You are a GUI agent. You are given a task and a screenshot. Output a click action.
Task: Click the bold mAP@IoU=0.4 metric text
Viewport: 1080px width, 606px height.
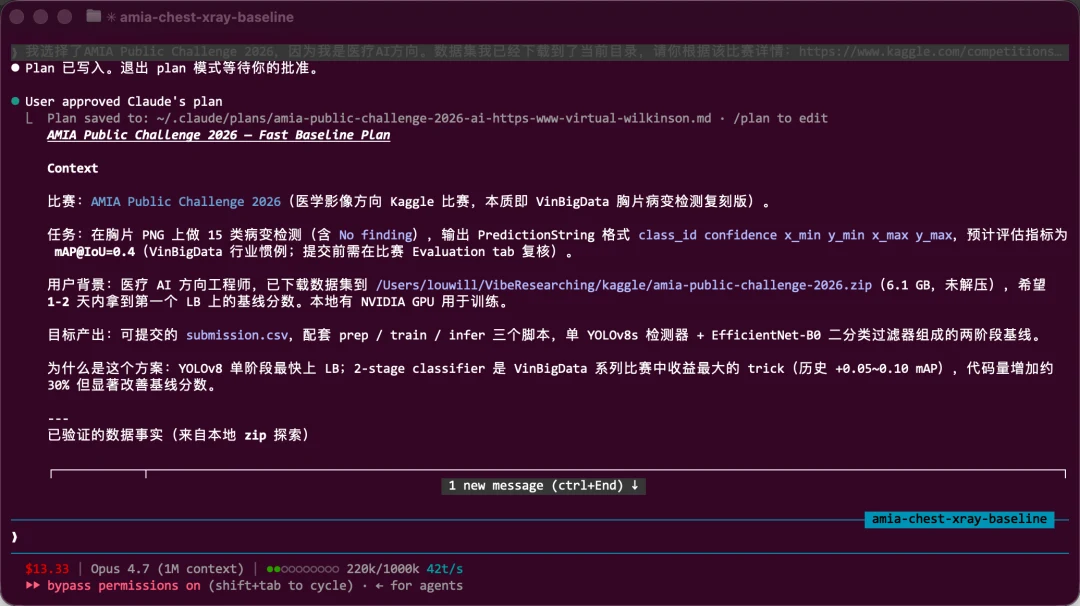point(95,252)
